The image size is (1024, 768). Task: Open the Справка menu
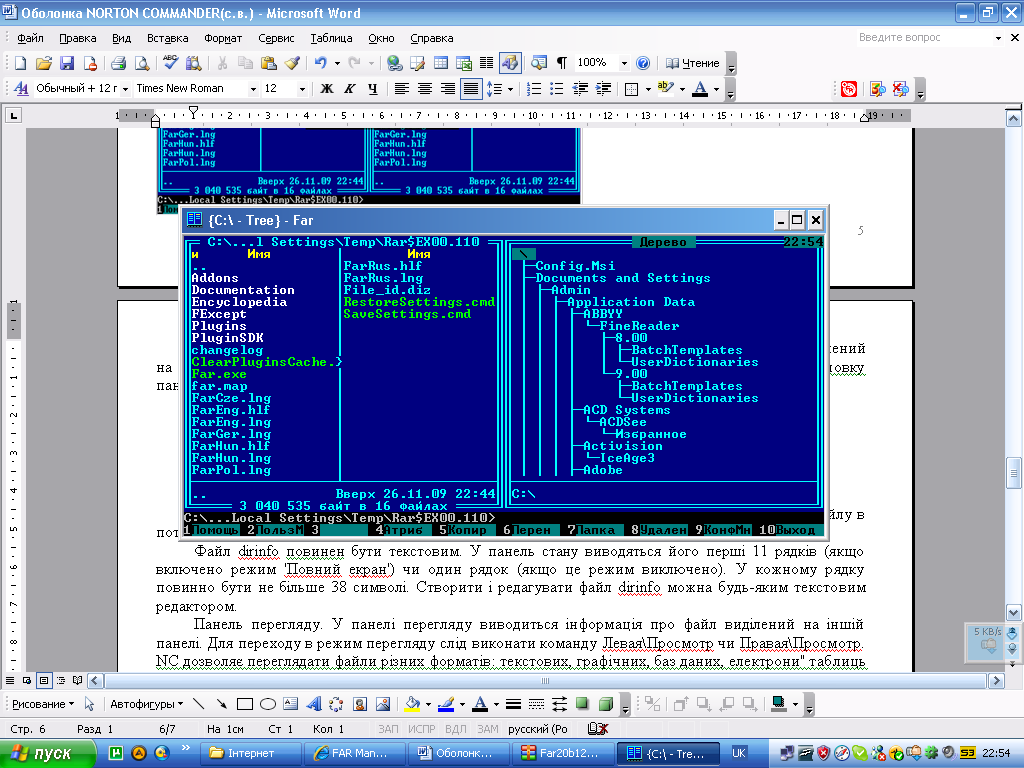click(x=431, y=38)
